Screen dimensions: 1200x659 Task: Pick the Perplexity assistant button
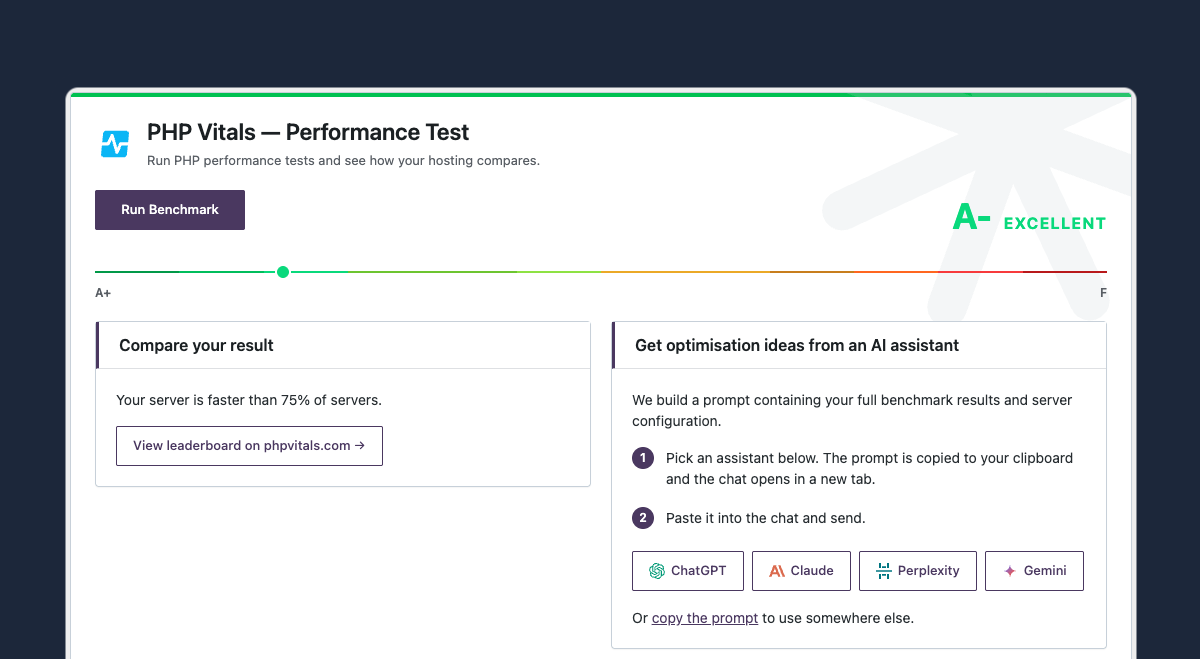[x=918, y=571]
